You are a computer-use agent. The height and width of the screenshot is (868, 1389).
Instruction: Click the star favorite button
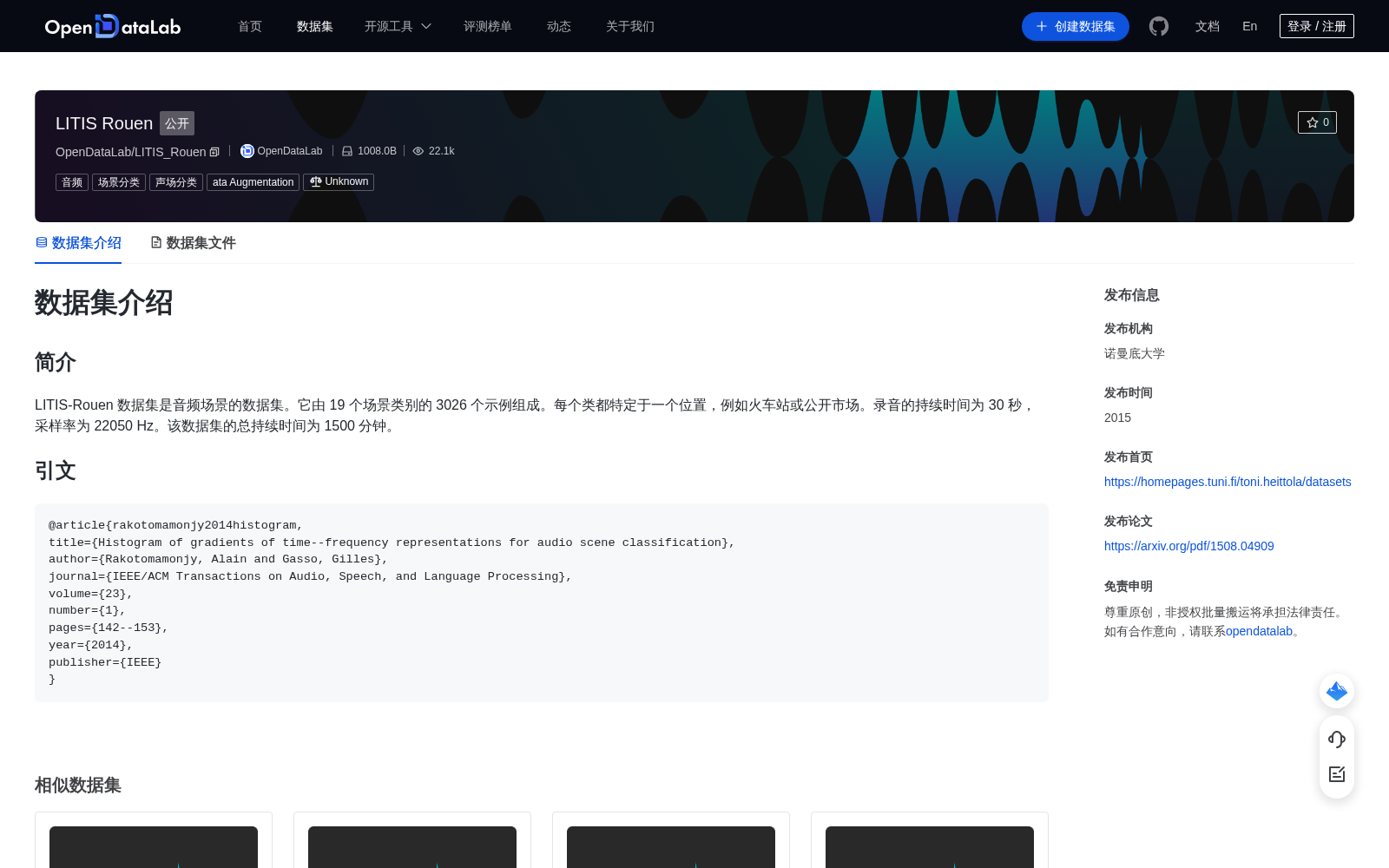(x=1317, y=122)
